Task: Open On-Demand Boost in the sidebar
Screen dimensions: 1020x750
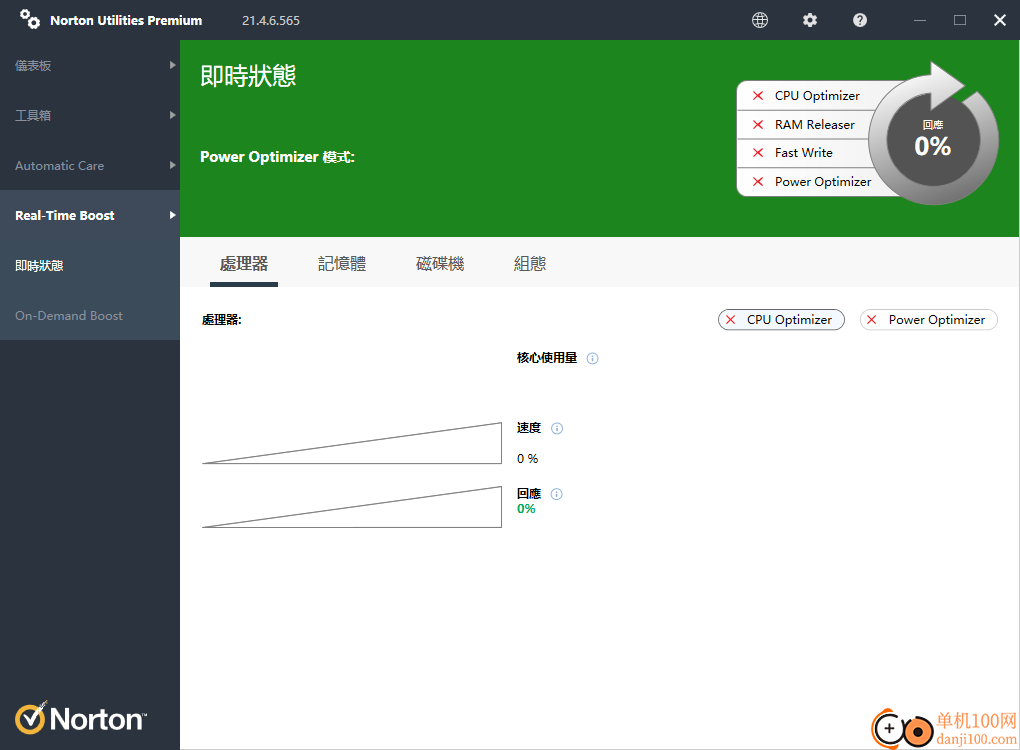Action: (x=90, y=315)
